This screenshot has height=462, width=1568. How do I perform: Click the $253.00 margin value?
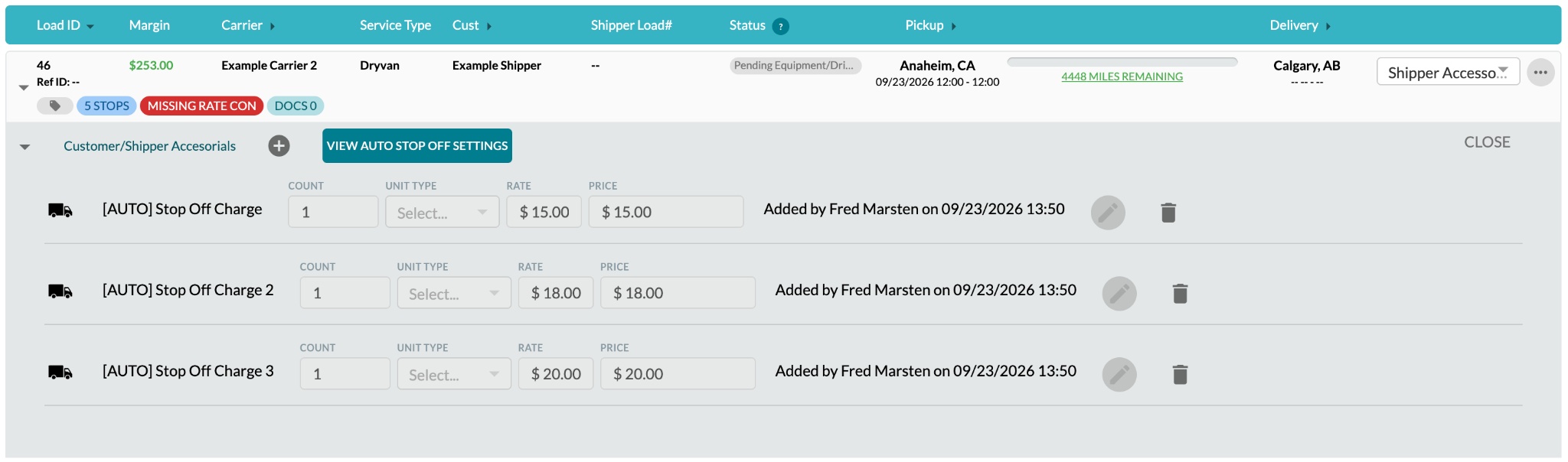tap(151, 66)
